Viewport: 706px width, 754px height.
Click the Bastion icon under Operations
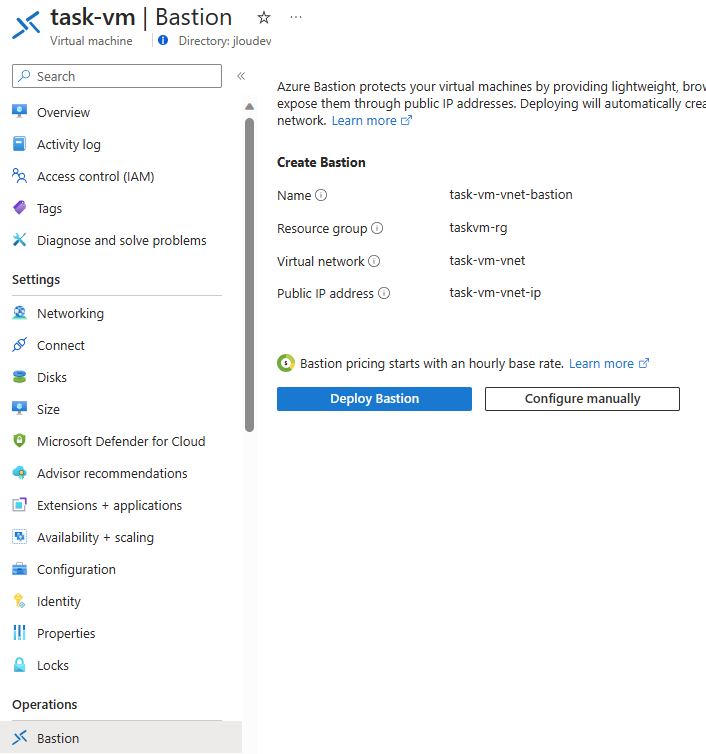pos(19,738)
